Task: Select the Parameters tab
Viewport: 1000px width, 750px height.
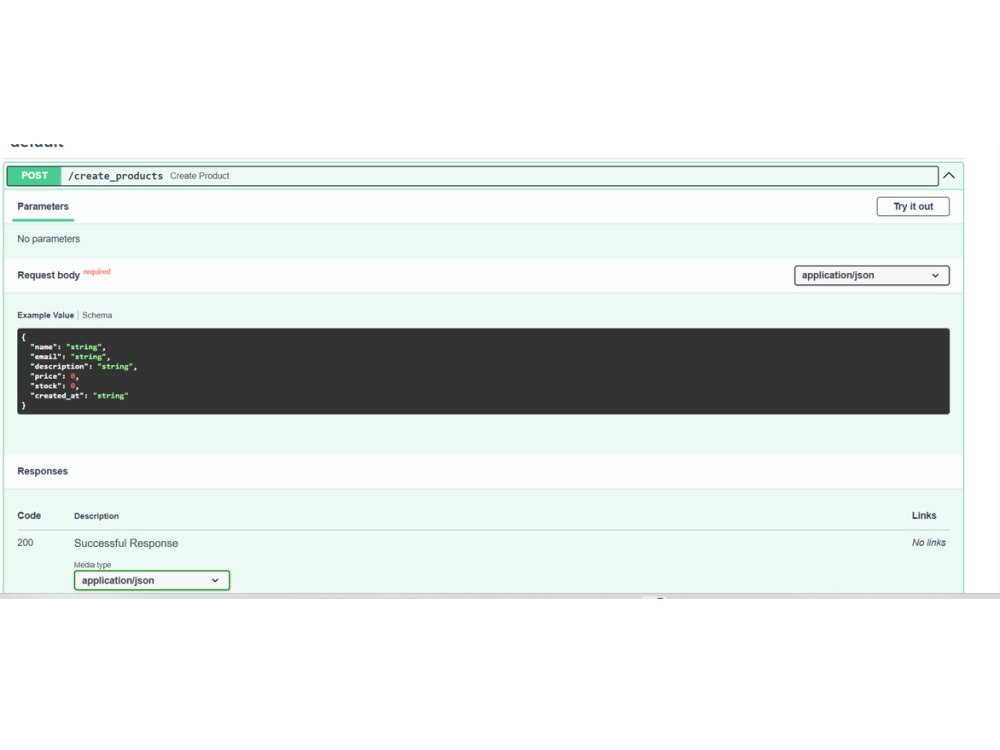Action: point(43,207)
